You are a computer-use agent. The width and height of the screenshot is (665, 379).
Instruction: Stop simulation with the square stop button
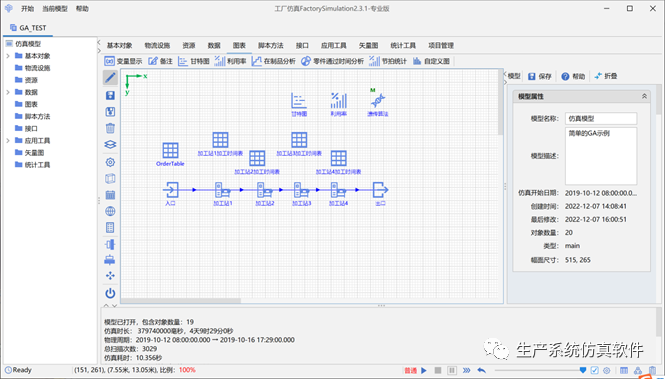[438, 371]
